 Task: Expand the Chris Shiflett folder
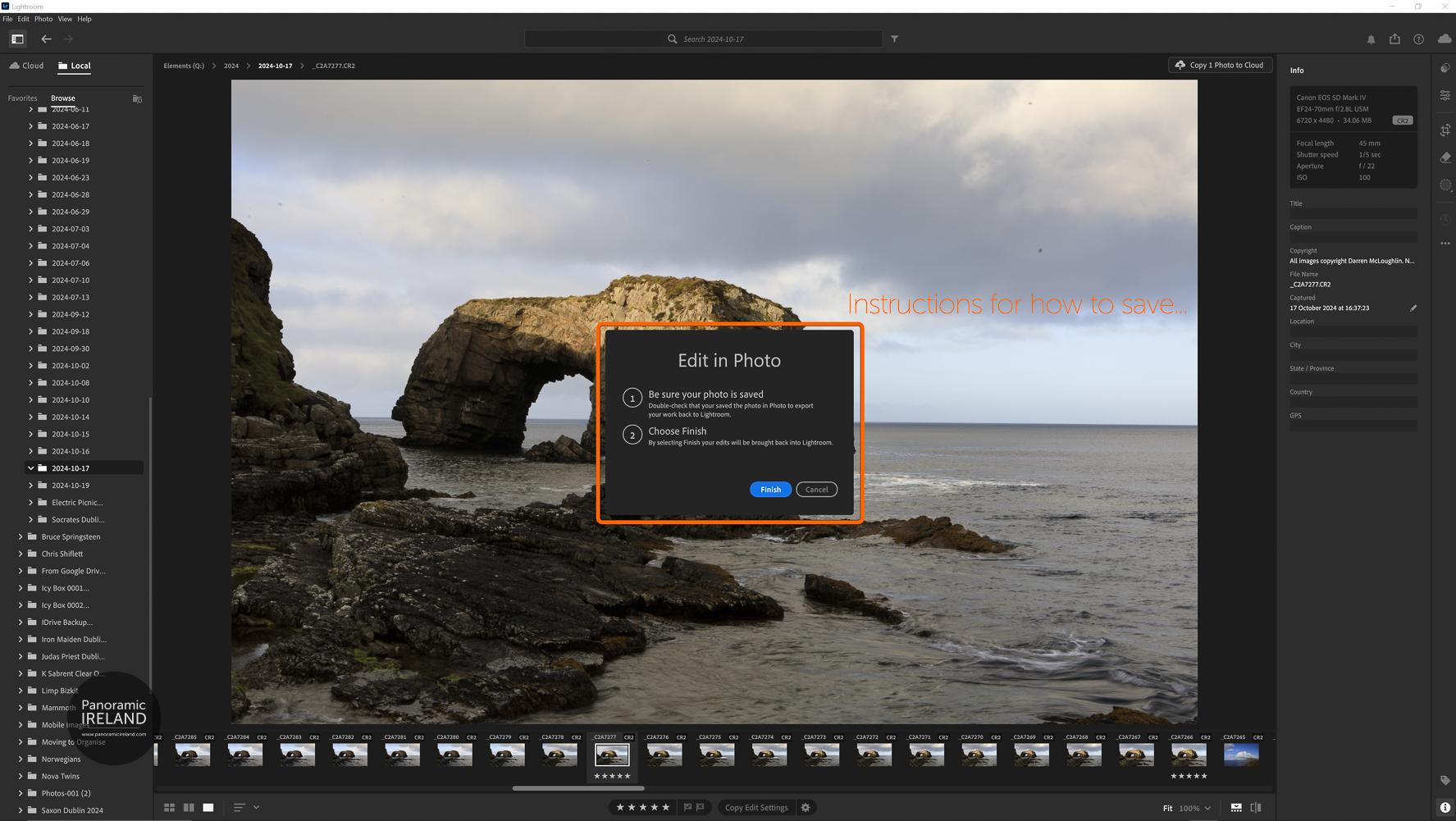(x=21, y=554)
